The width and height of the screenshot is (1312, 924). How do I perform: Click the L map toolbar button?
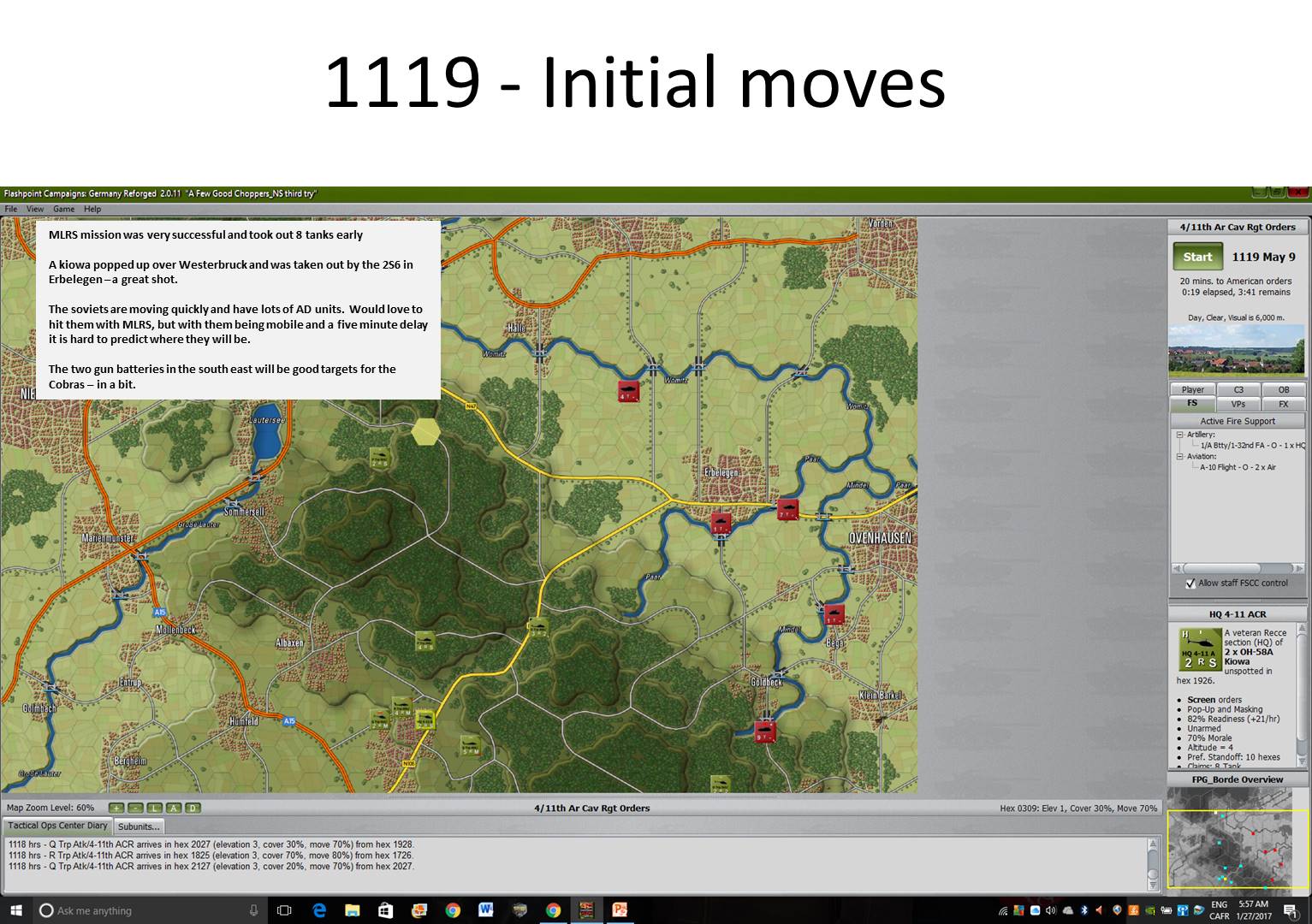(x=155, y=808)
